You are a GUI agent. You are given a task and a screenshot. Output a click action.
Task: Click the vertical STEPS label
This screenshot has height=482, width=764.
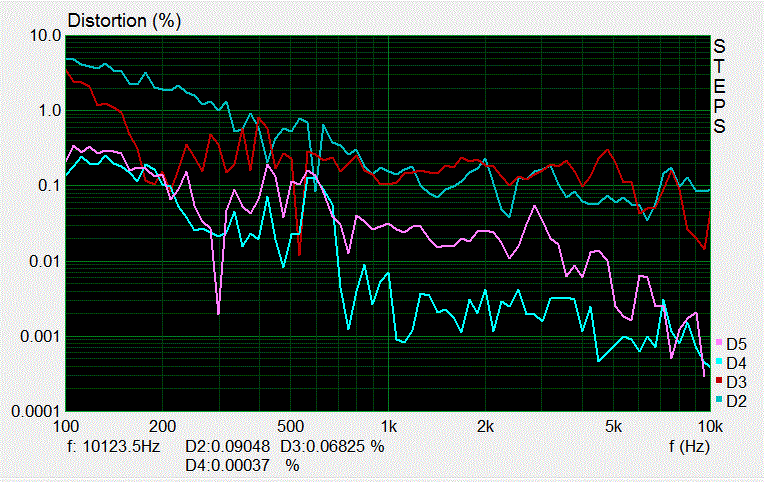tap(719, 87)
